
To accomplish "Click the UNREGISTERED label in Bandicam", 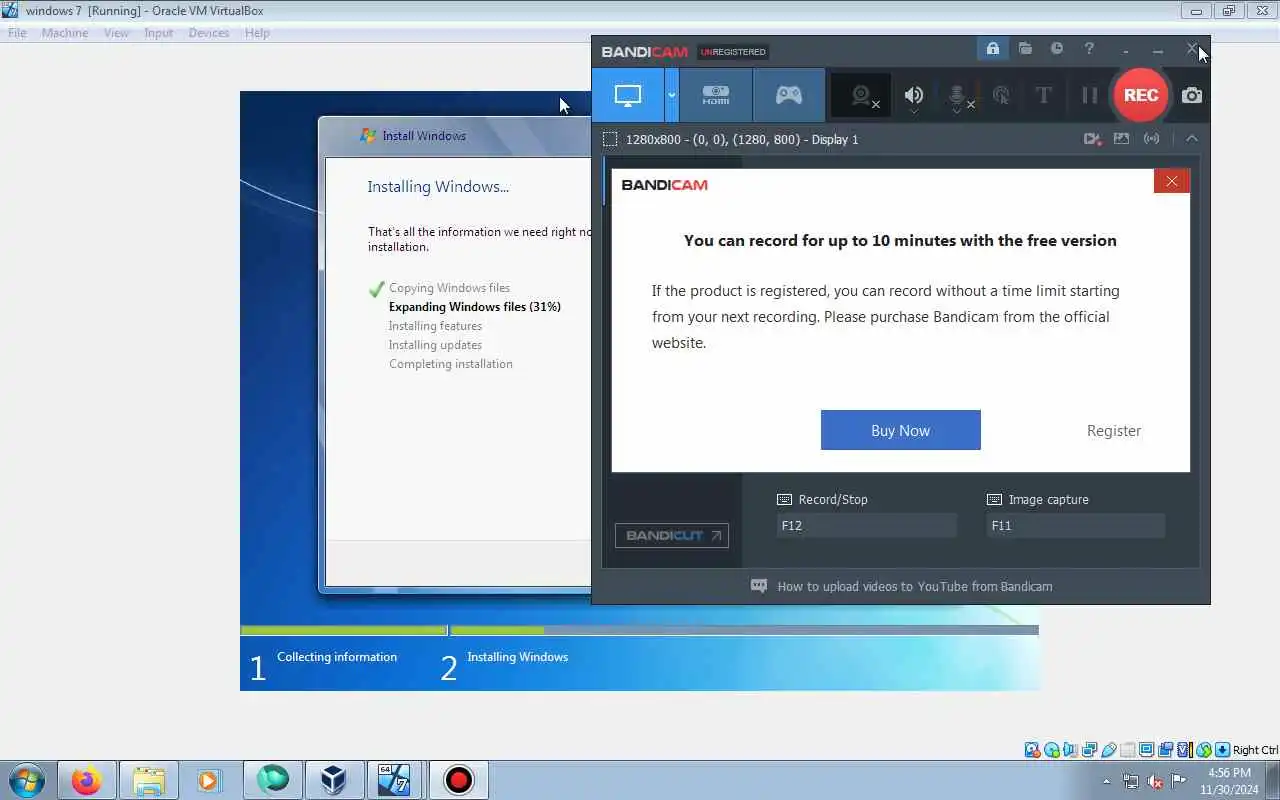I will [733, 52].
